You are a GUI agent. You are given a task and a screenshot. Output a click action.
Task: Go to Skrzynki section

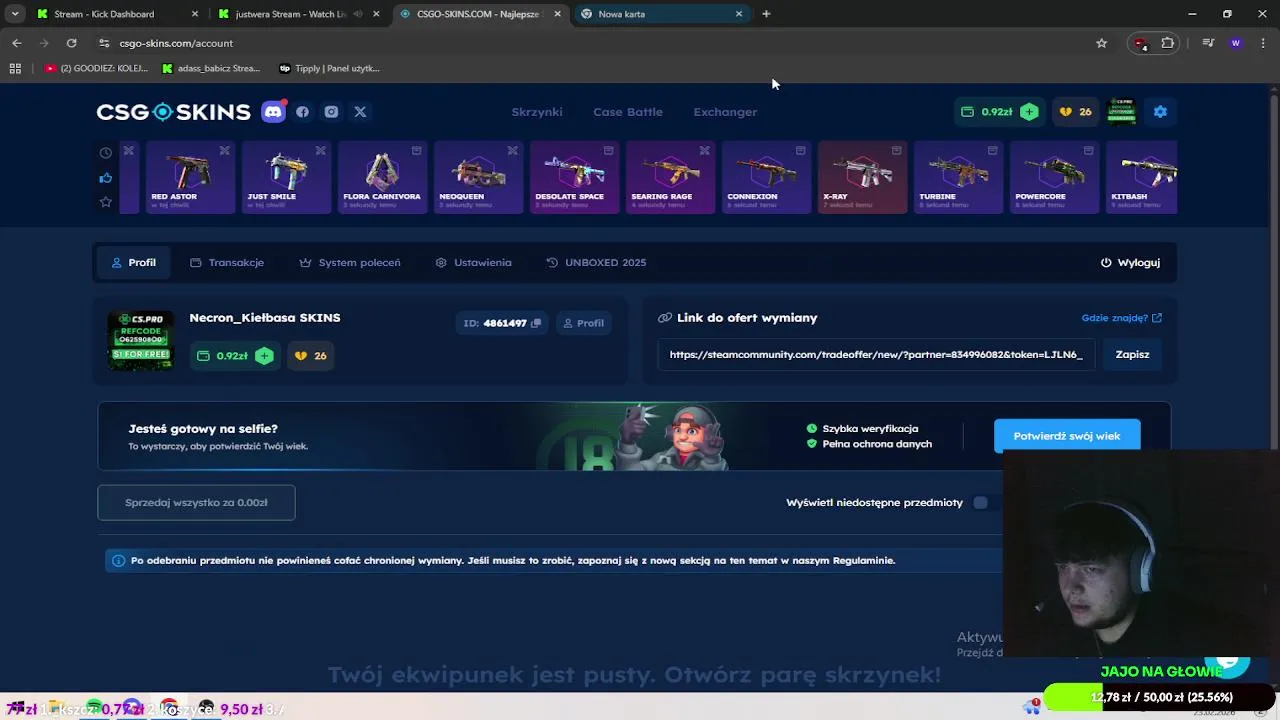tap(537, 112)
